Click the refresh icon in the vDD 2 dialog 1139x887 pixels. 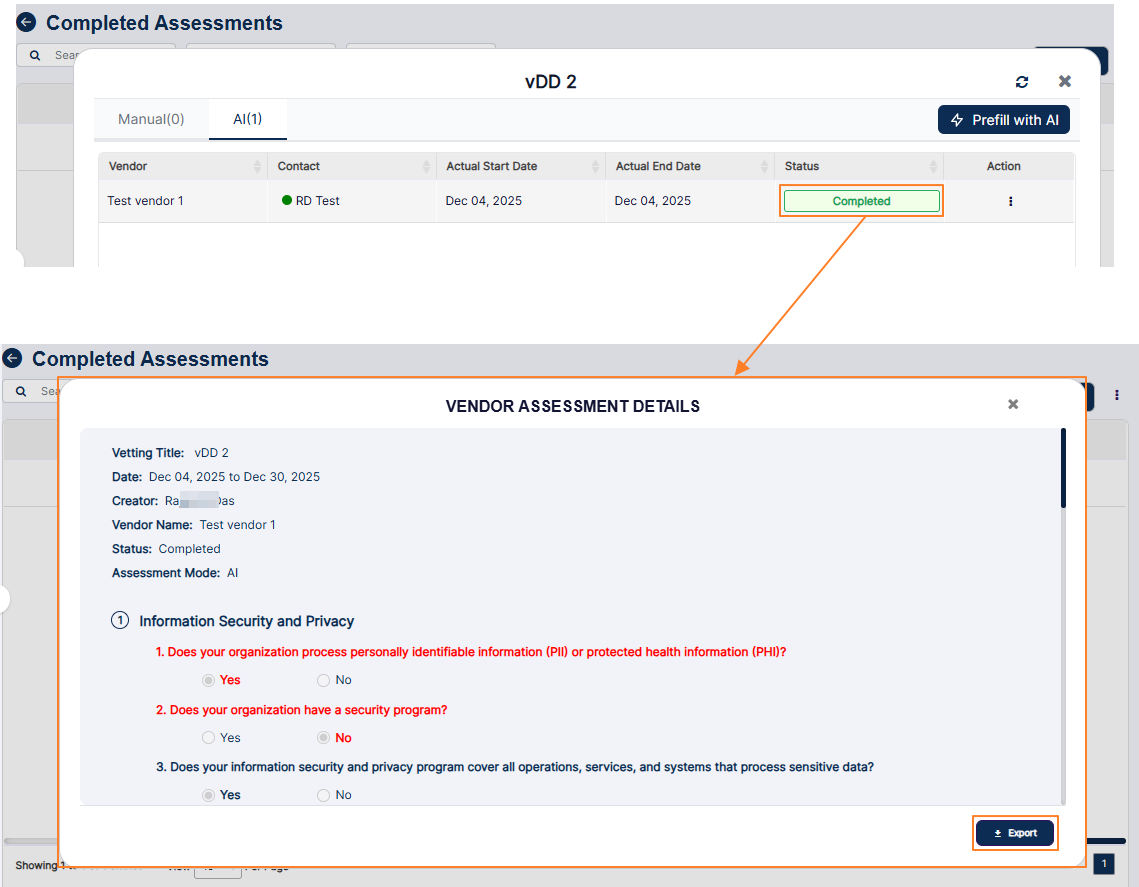pos(1021,81)
